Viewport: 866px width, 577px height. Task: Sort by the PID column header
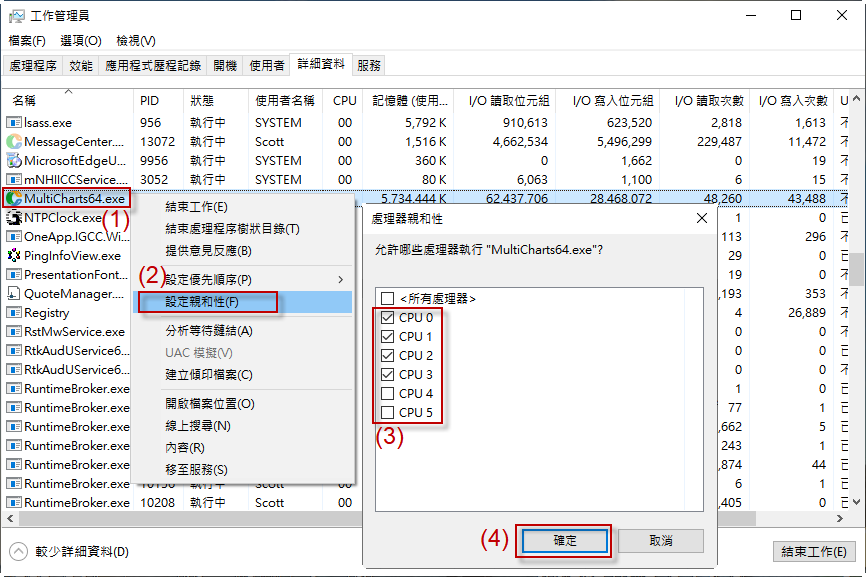159,100
